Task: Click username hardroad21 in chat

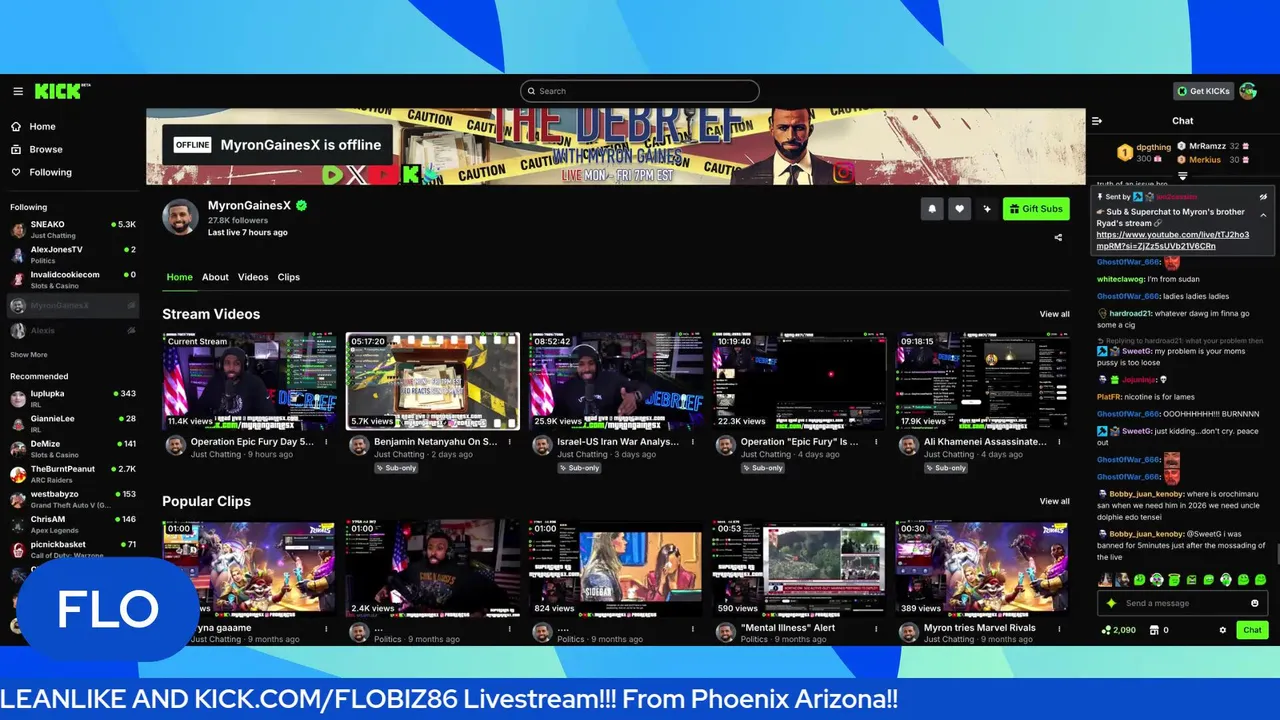Action: [x=1130, y=313]
